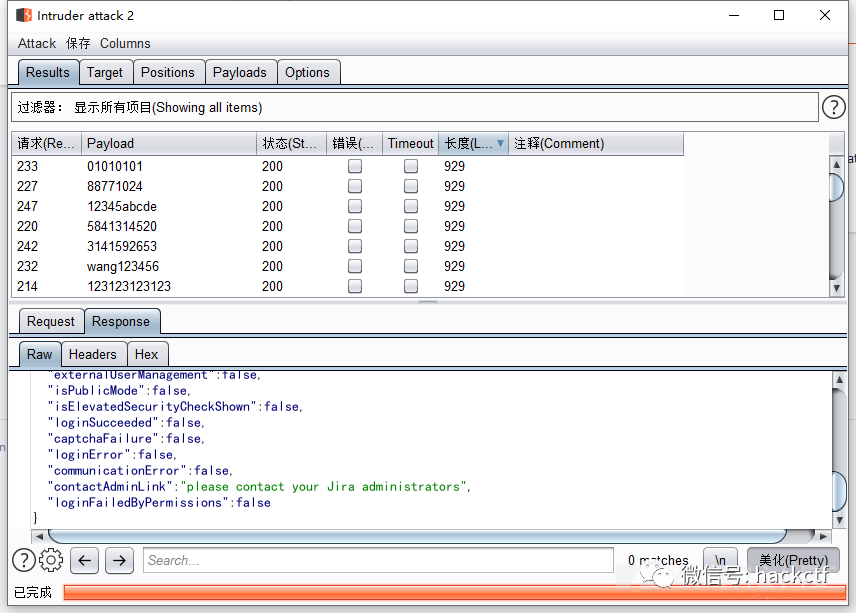
Task: Select row with payload 123123123123
Action: coord(347,286)
